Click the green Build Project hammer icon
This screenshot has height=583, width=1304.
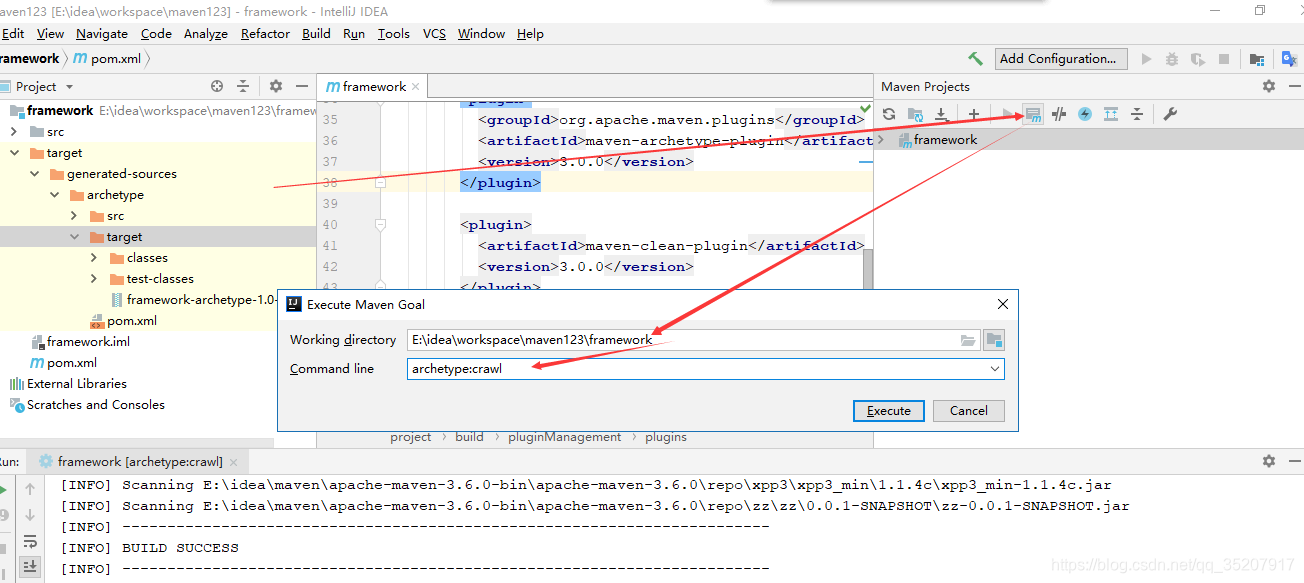pyautogui.click(x=975, y=59)
